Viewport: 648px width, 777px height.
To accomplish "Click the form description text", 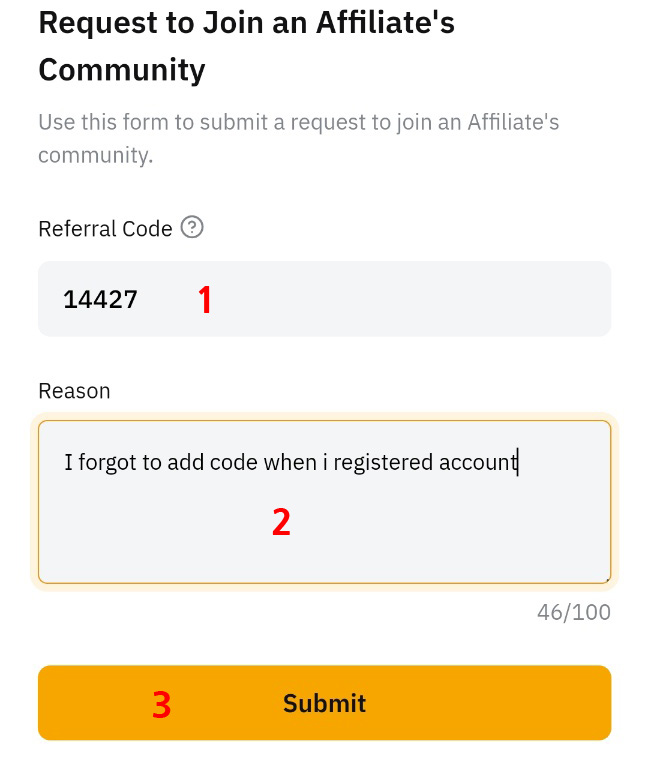I will (299, 138).
